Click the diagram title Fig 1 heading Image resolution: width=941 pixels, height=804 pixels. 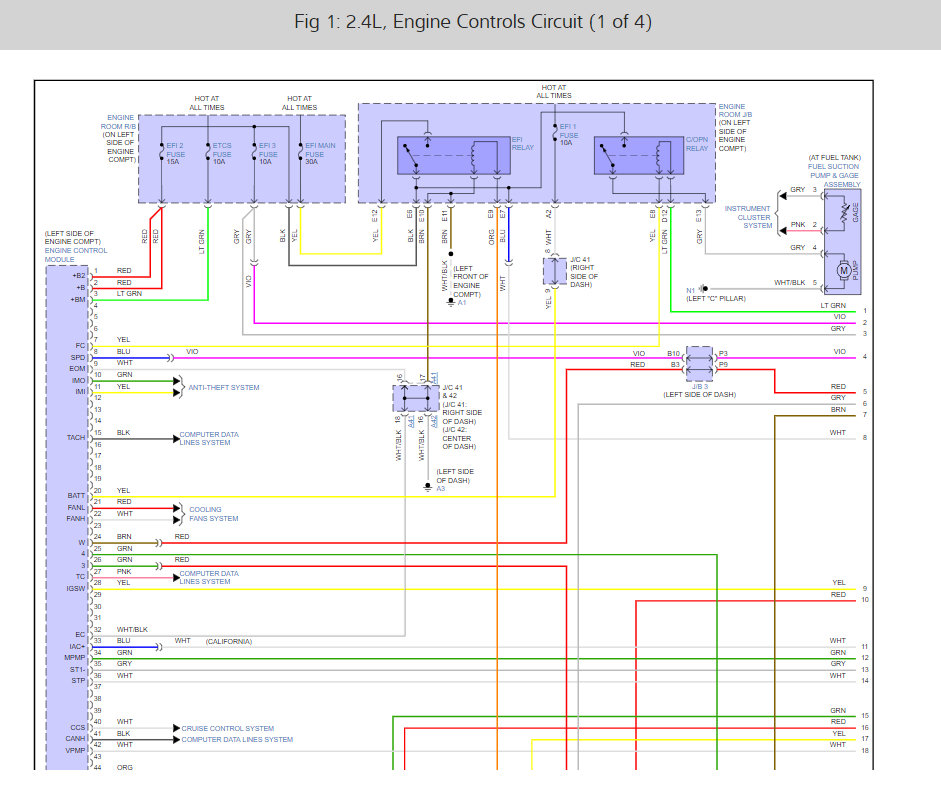pyautogui.click(x=473, y=22)
